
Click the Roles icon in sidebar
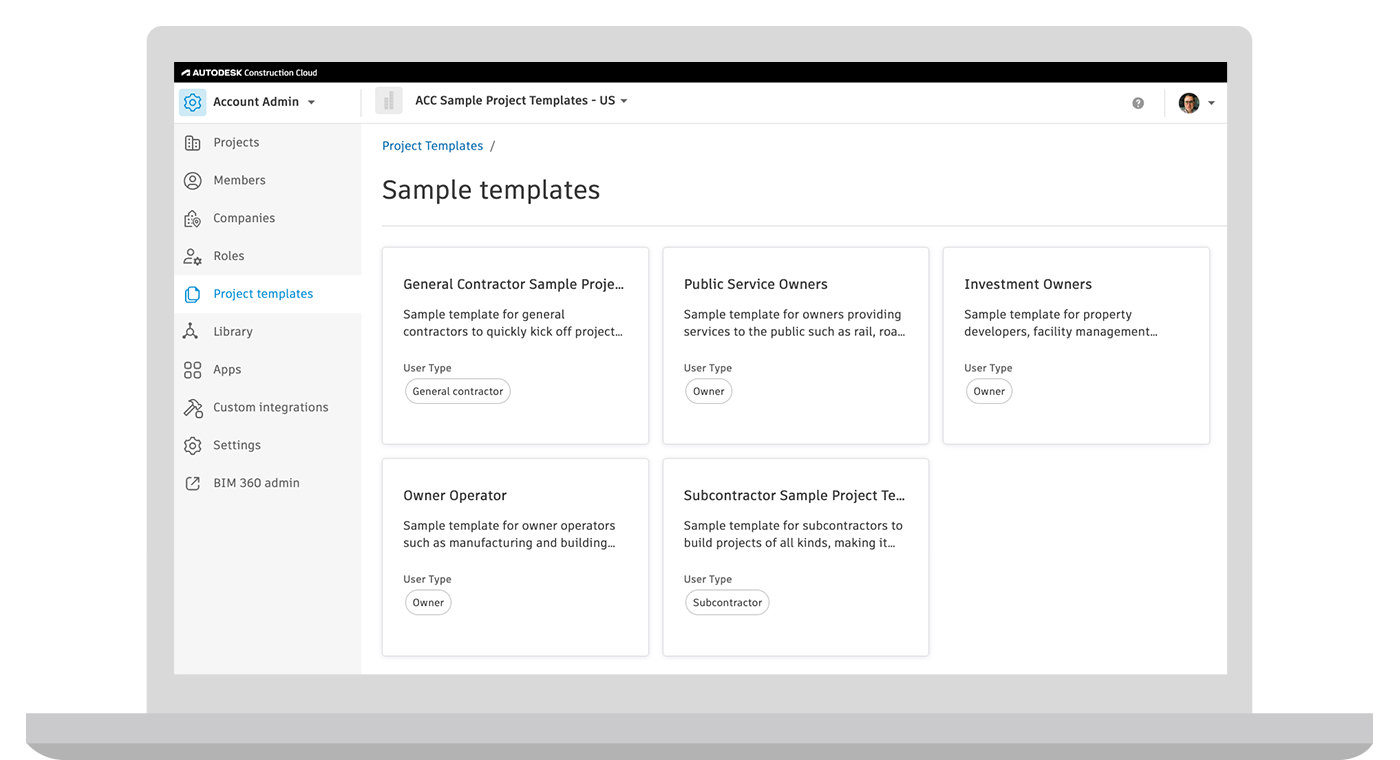193,257
